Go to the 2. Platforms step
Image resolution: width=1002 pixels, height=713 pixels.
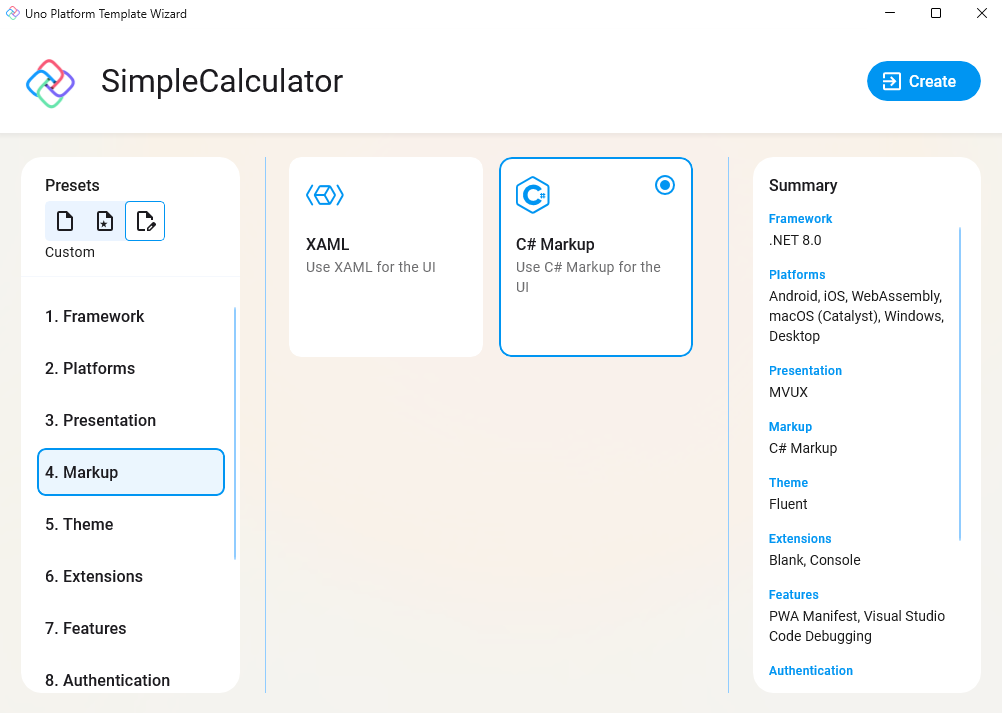pos(130,368)
